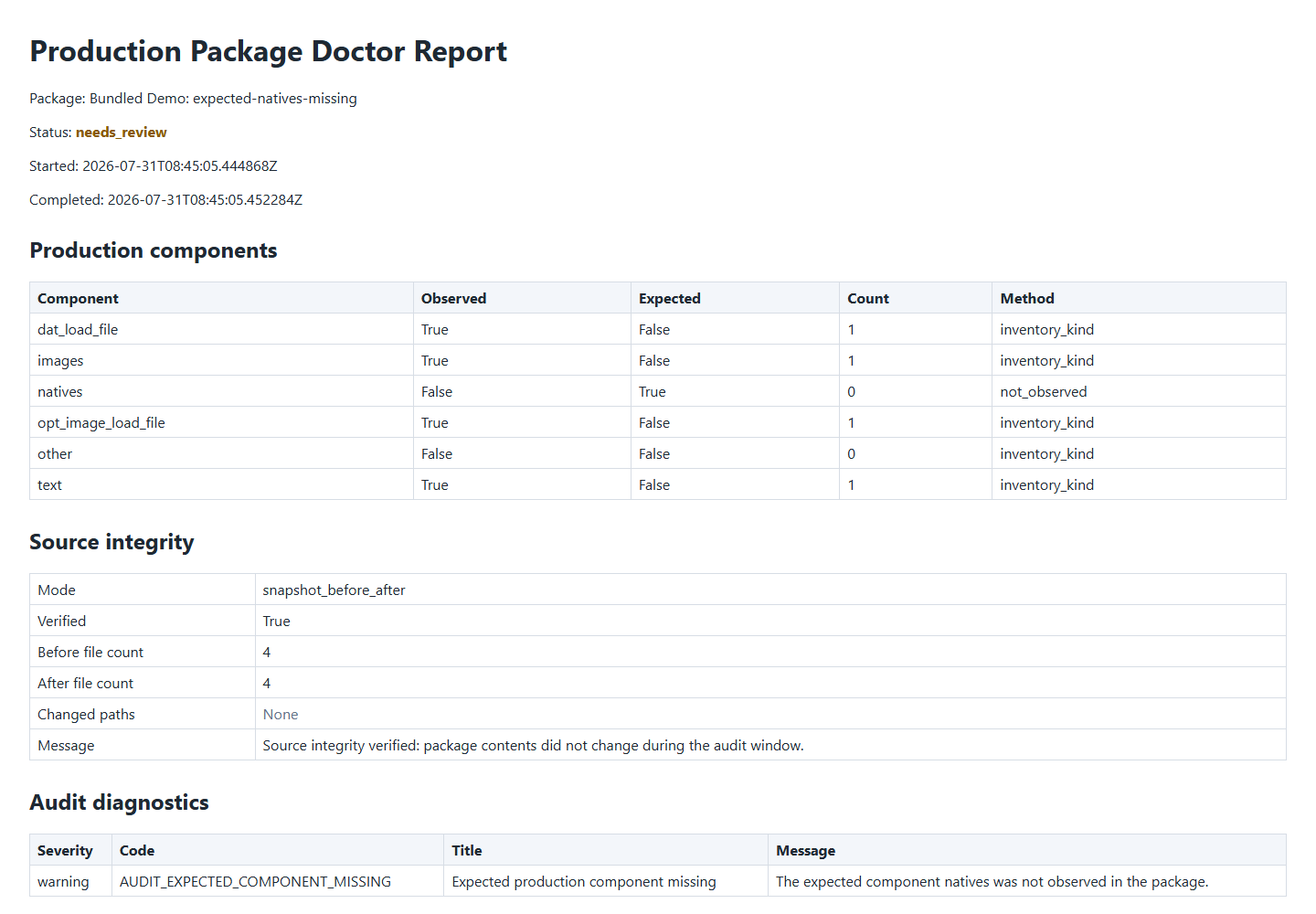Select the opt_image_load_file component cell
Viewport: 1316px width, 914px height.
tap(221, 422)
